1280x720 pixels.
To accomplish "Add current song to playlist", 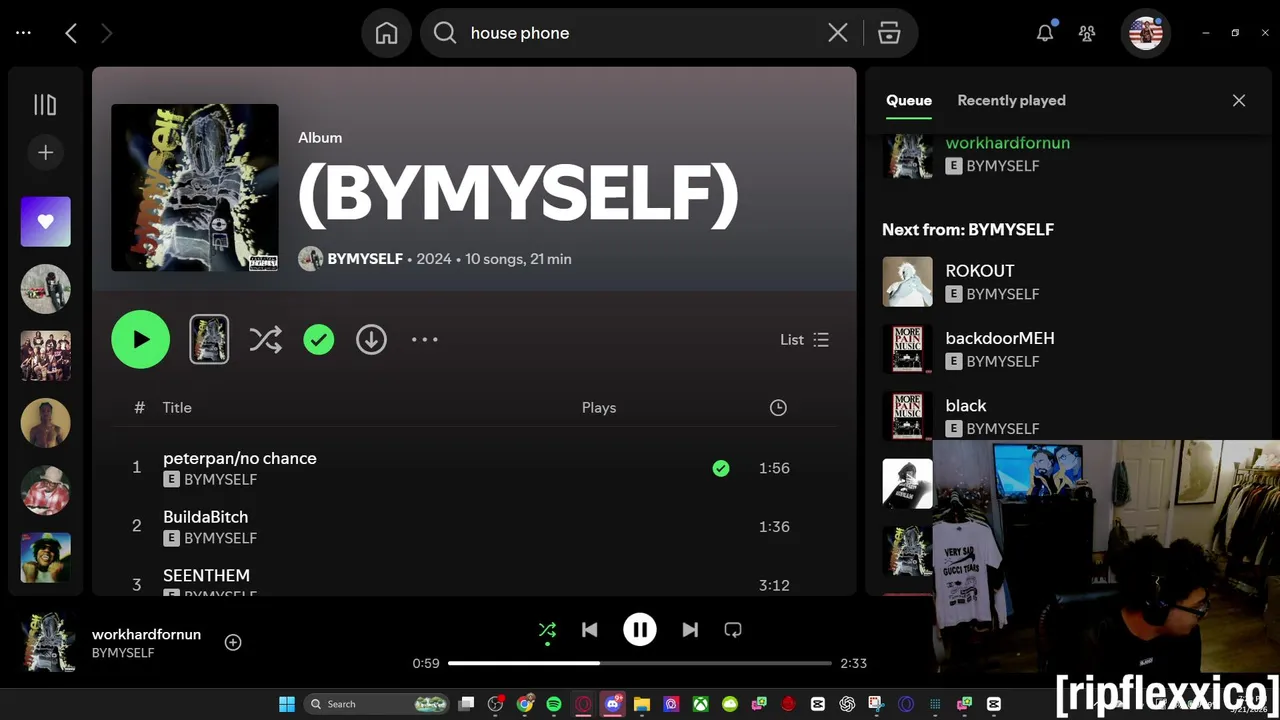I will [233, 642].
